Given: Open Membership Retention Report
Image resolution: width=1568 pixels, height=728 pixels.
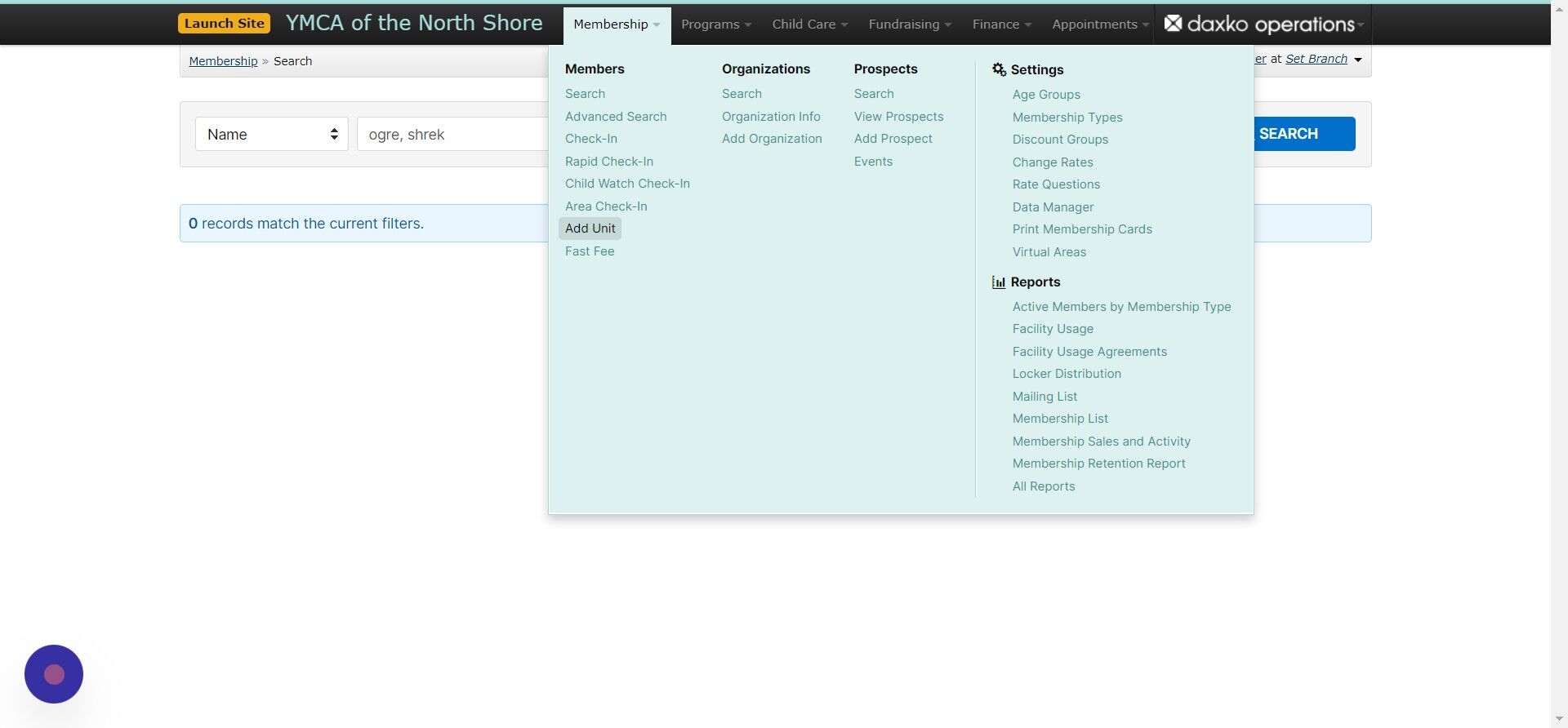Looking at the screenshot, I should 1098,464.
